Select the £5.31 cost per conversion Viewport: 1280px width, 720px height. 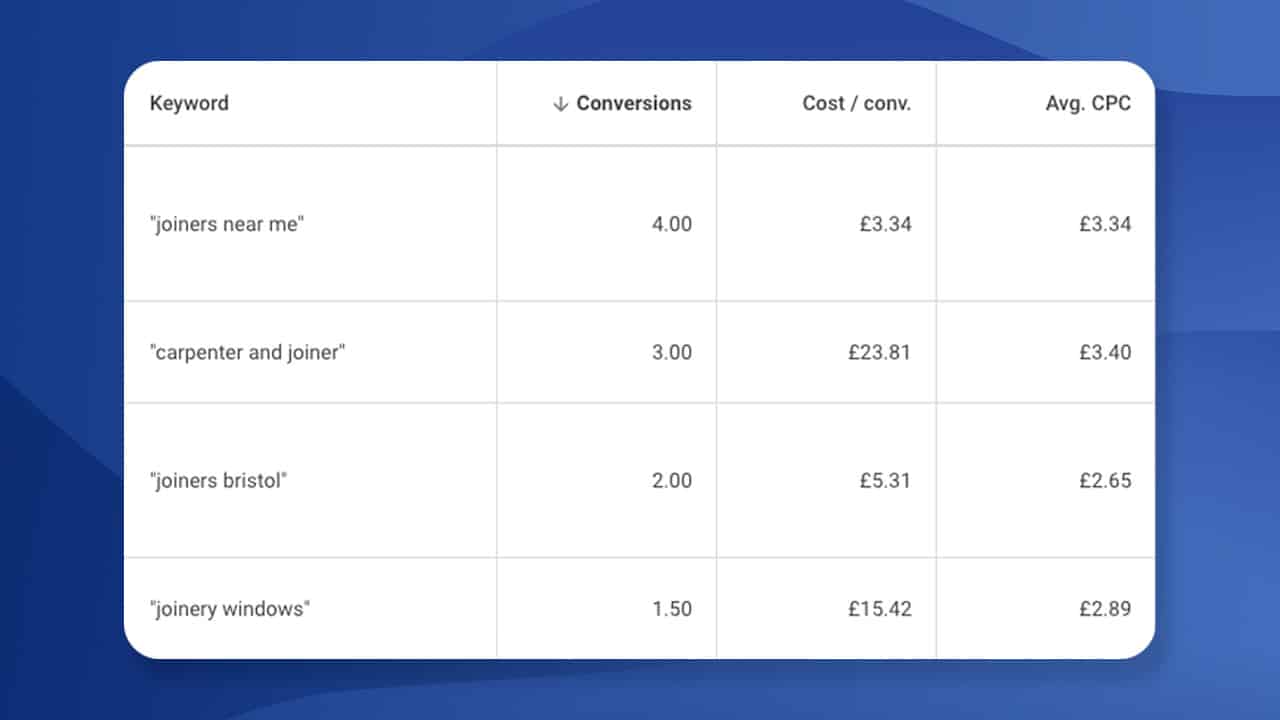[x=885, y=481]
